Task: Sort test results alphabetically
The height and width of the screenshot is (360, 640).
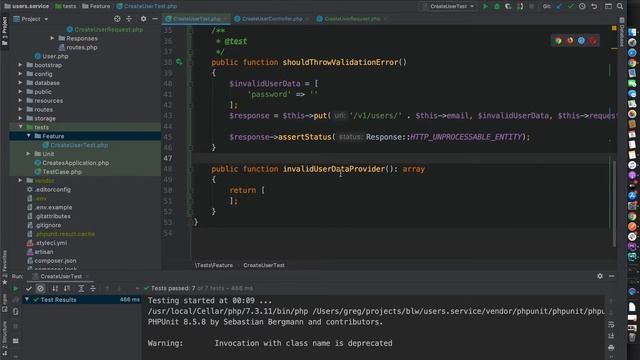Action: pos(55,289)
